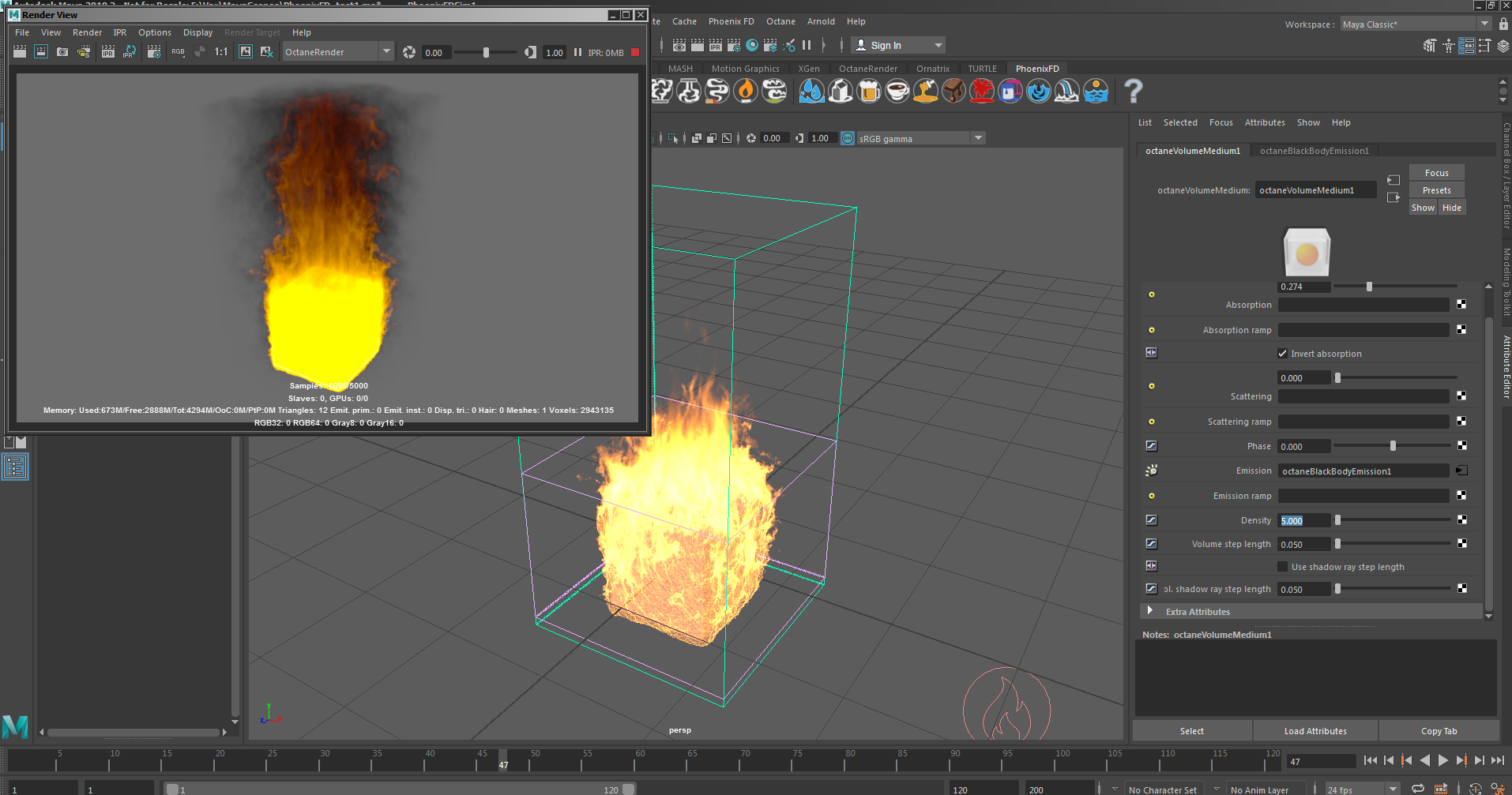
Task: Click the keep image icon in Render View
Action: (x=246, y=52)
